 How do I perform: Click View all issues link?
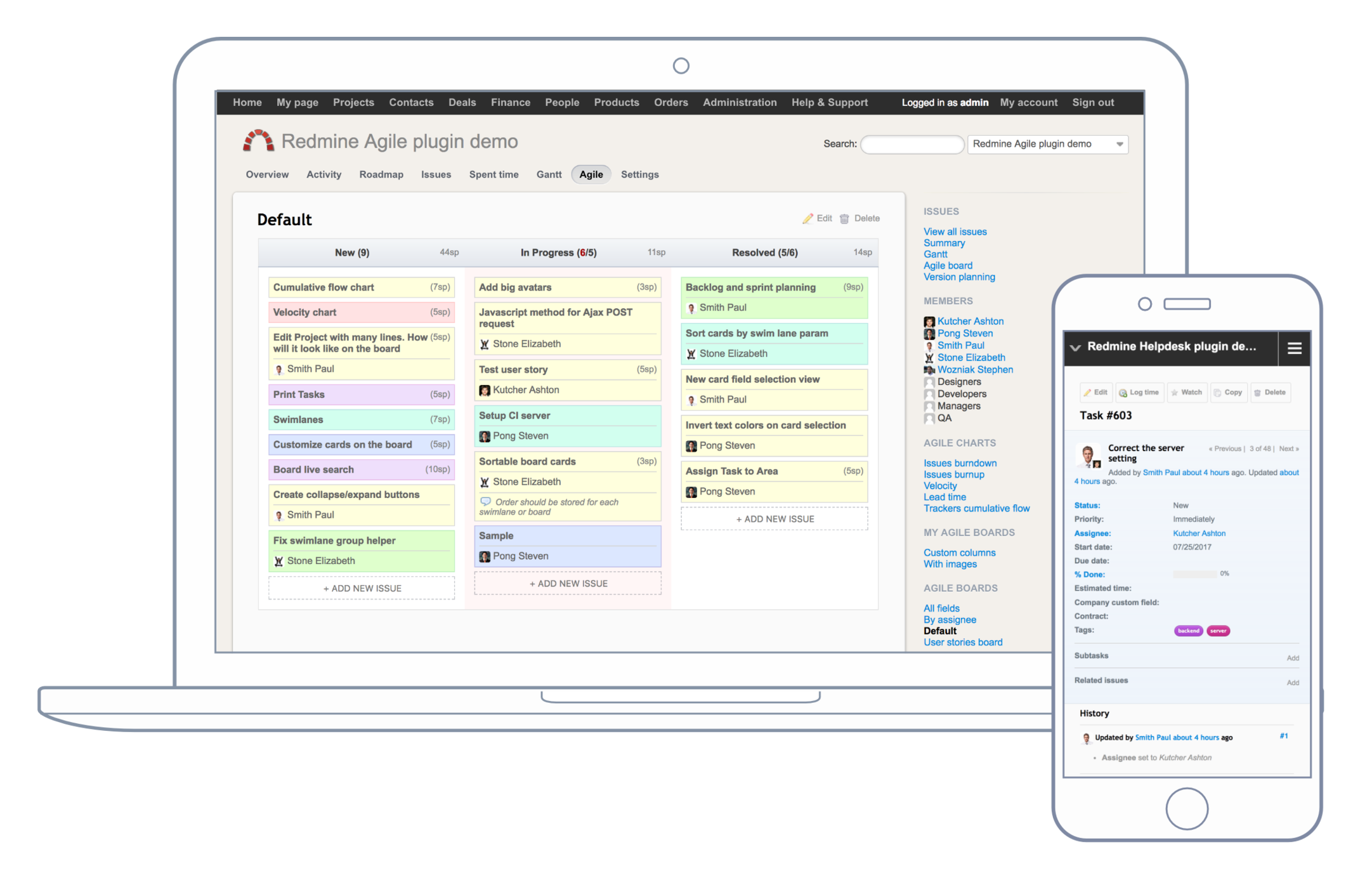[x=955, y=232]
